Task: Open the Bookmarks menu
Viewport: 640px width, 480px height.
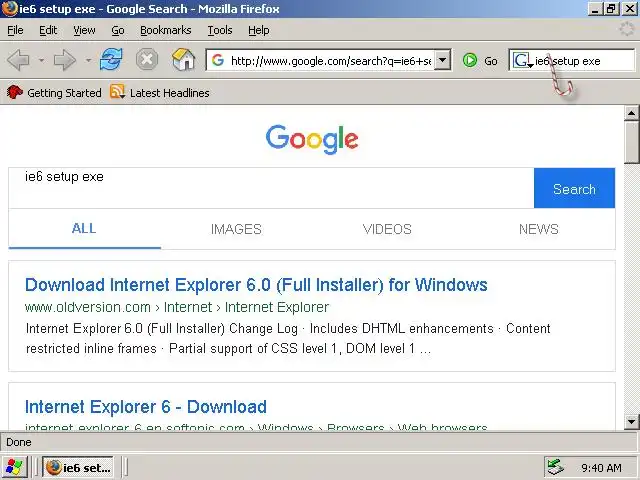Action: click(x=165, y=30)
